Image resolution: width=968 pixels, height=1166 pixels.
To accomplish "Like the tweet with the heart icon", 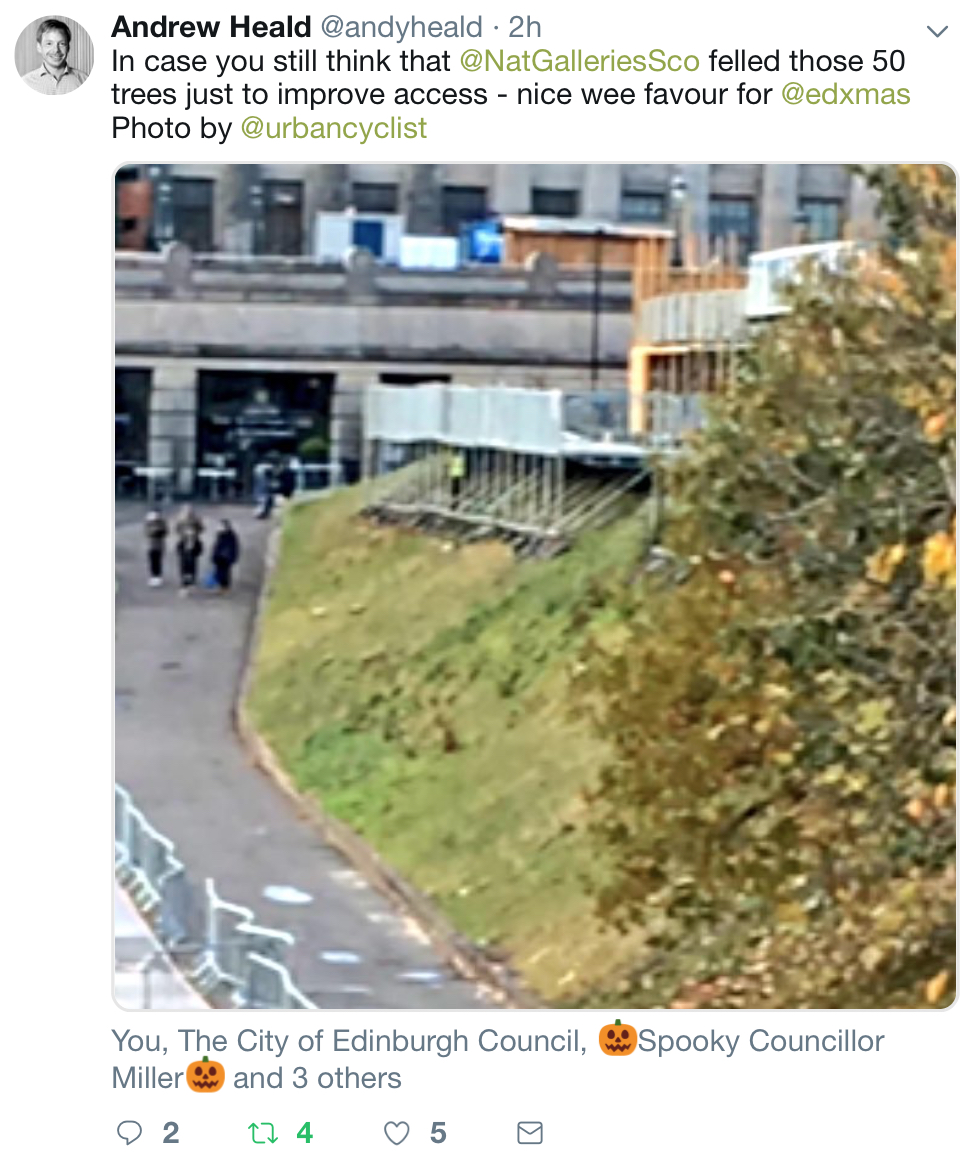I will click(396, 1133).
